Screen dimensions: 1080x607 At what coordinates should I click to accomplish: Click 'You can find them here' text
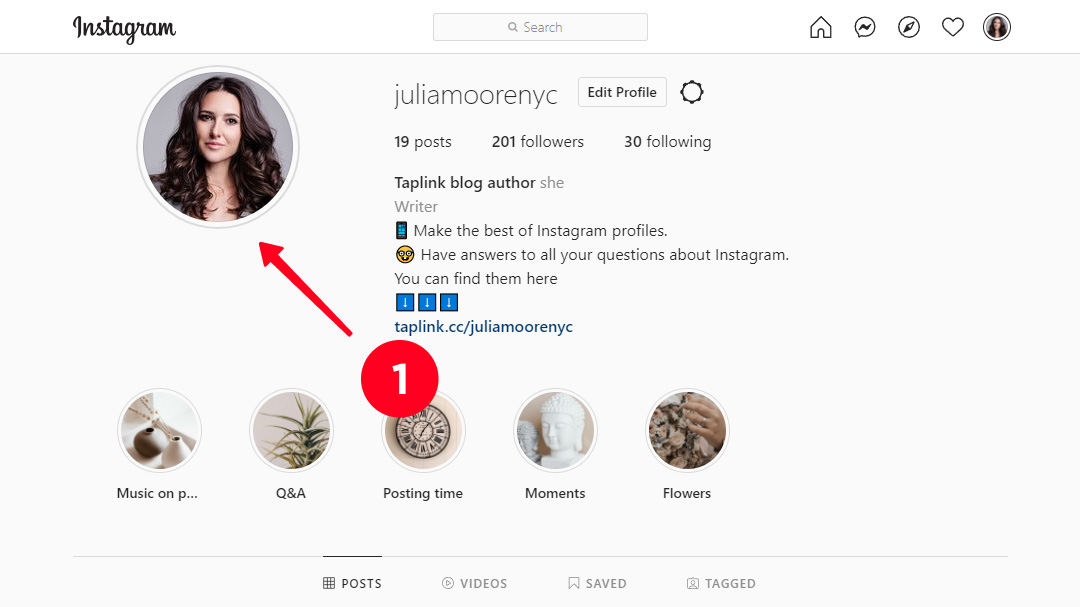pos(476,278)
